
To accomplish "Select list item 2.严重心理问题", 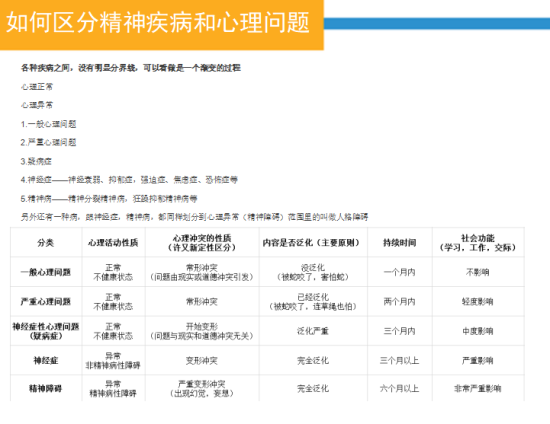I will pyautogui.click(x=48, y=142).
